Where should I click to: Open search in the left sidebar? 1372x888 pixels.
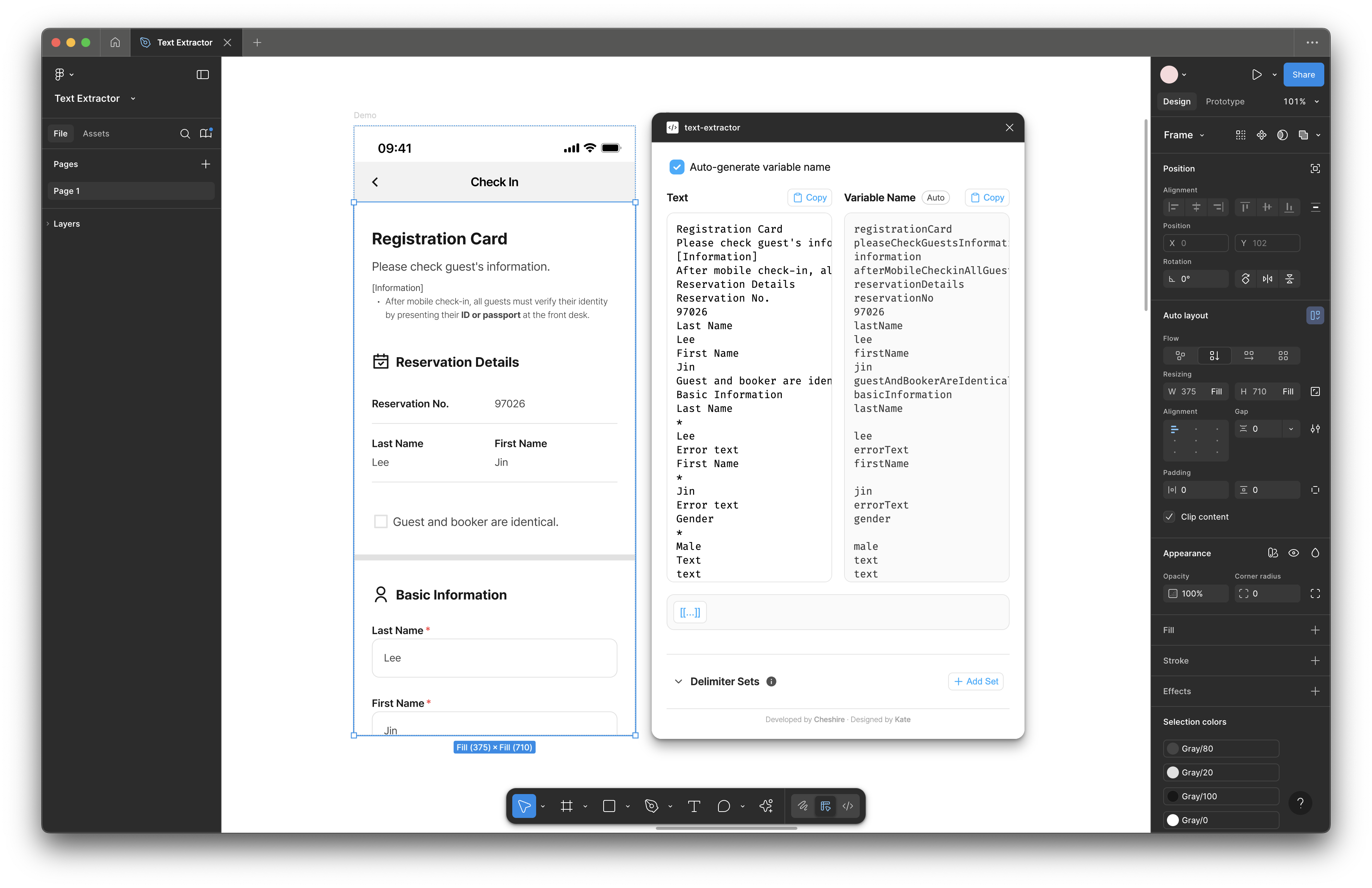[x=185, y=134]
